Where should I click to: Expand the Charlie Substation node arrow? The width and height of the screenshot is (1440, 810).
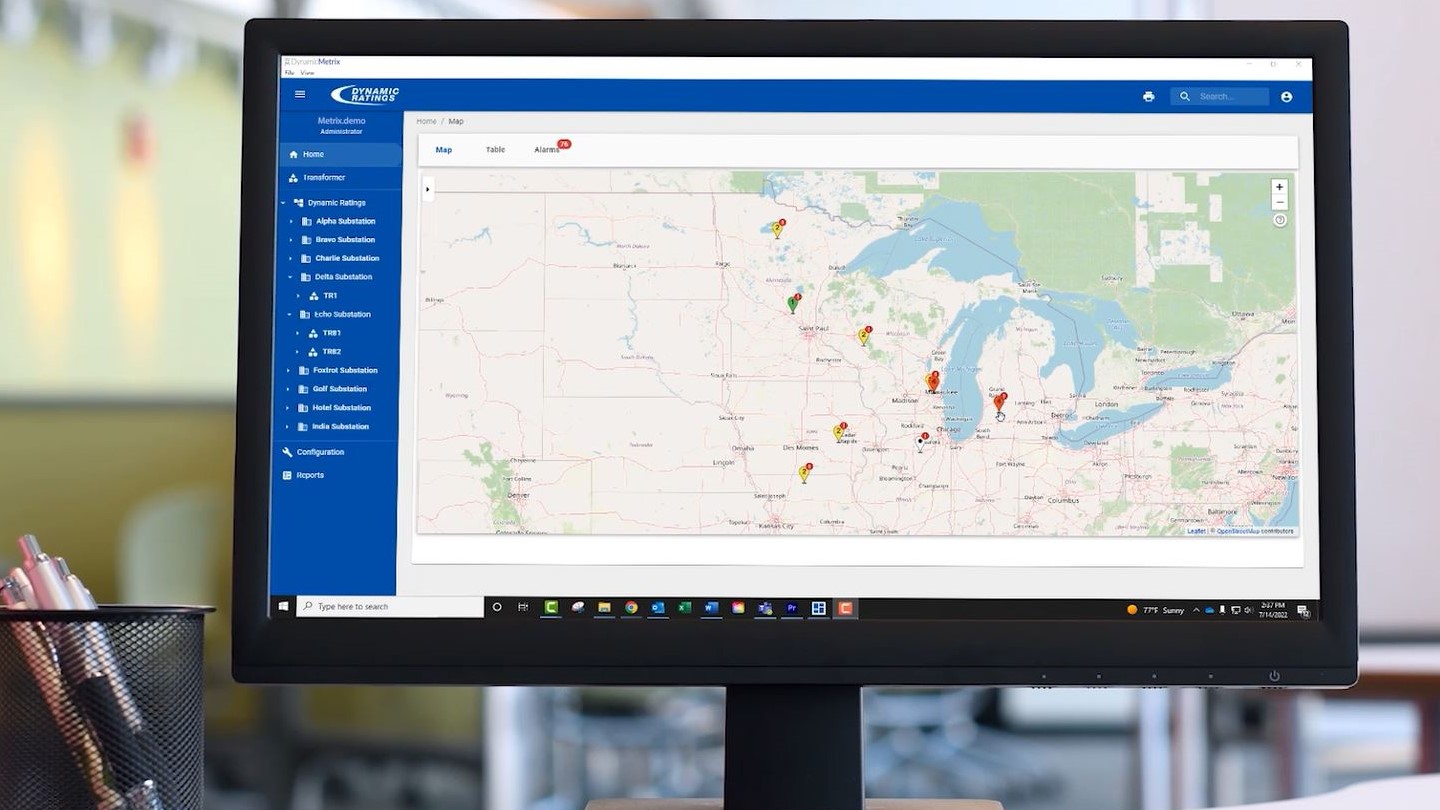[x=291, y=258]
